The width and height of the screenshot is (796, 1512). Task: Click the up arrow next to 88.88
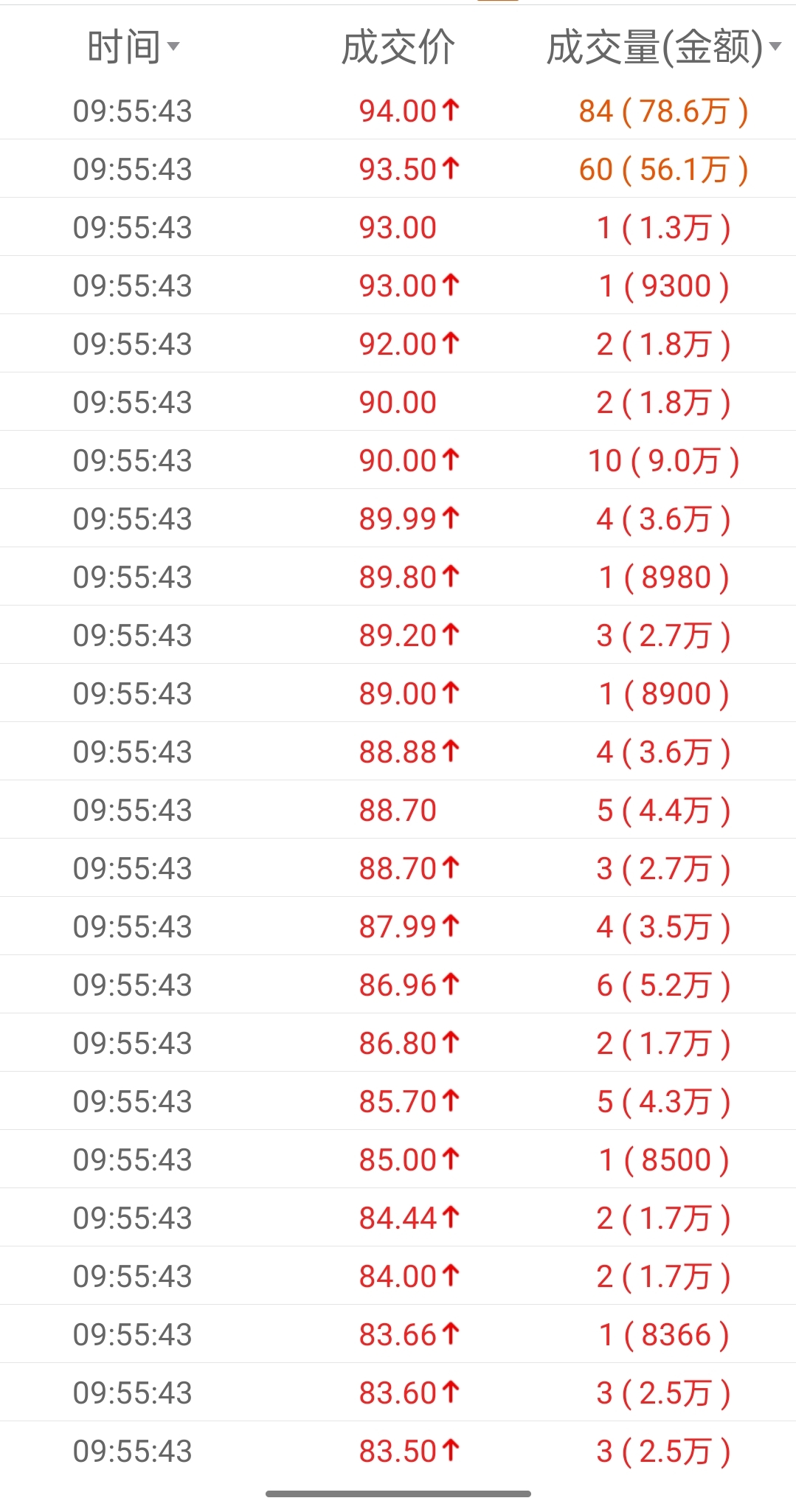pos(451,751)
